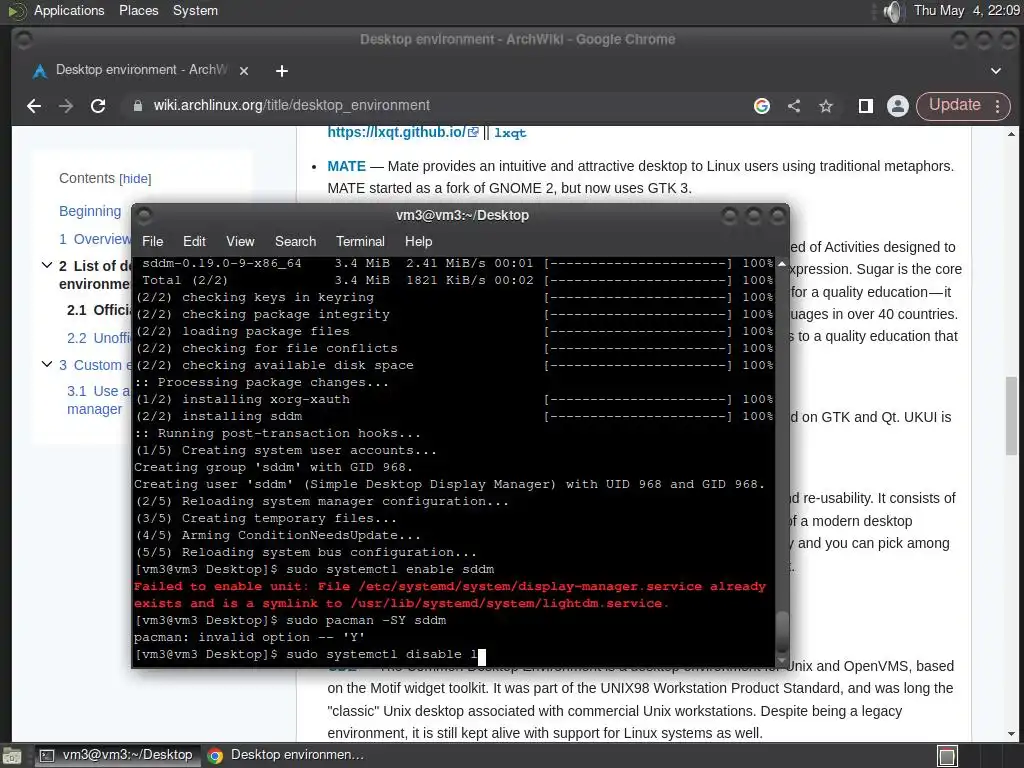
Task: Open Chrome tab search dropdown arrow
Action: click(x=996, y=71)
